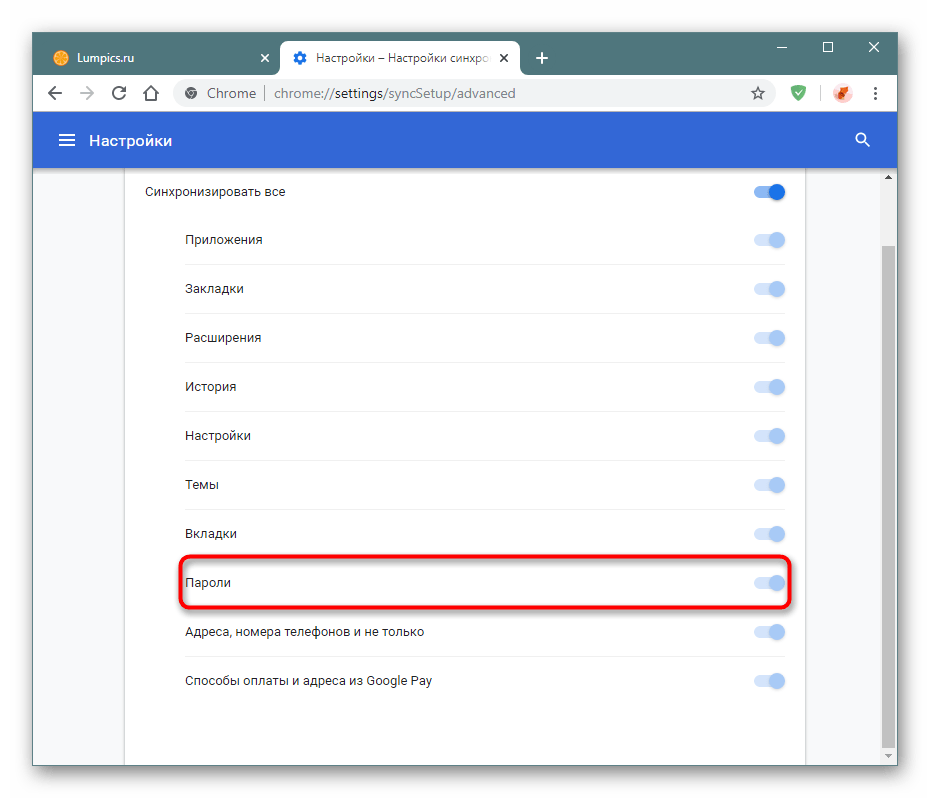Viewport: 930px width, 798px height.
Task: Bookmark this page with the star icon
Action: click(x=758, y=93)
